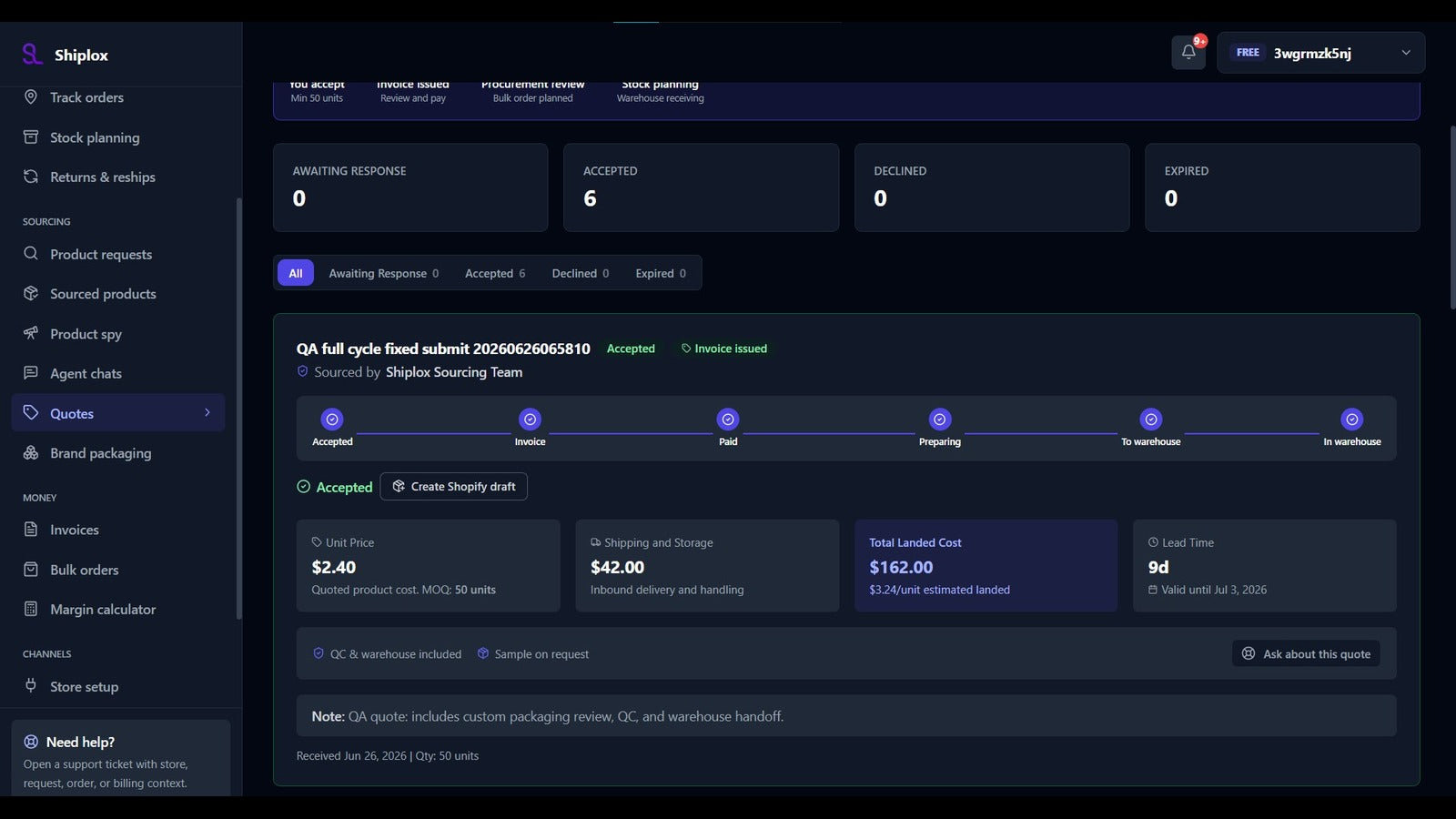Click the Accepted progress step marker
Screen dimensions: 1456x819
point(332,420)
